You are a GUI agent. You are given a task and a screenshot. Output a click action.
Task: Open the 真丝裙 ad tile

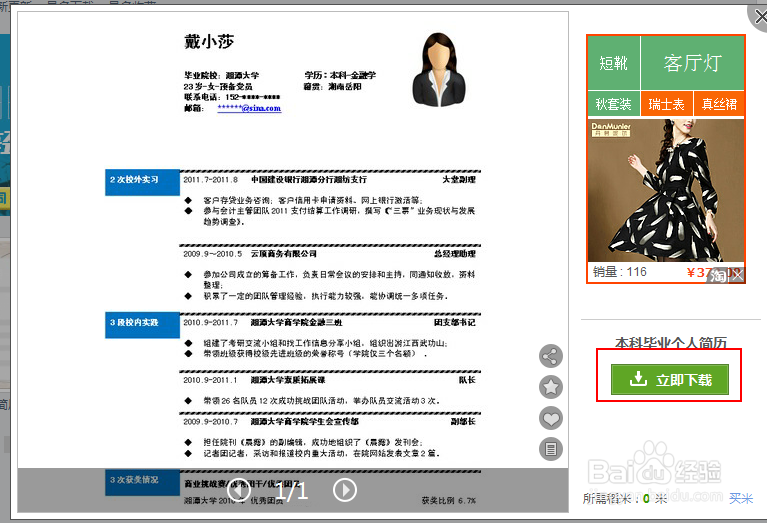pos(719,104)
